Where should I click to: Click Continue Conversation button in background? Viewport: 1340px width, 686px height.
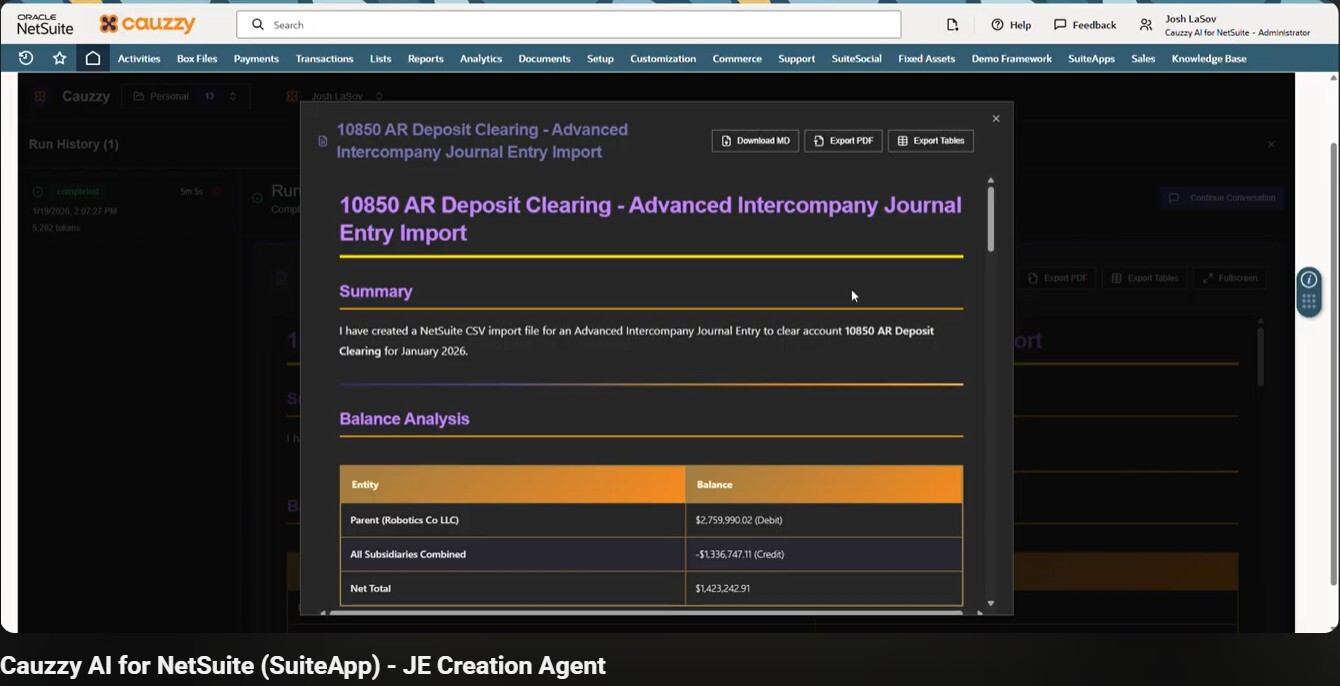coord(1222,198)
